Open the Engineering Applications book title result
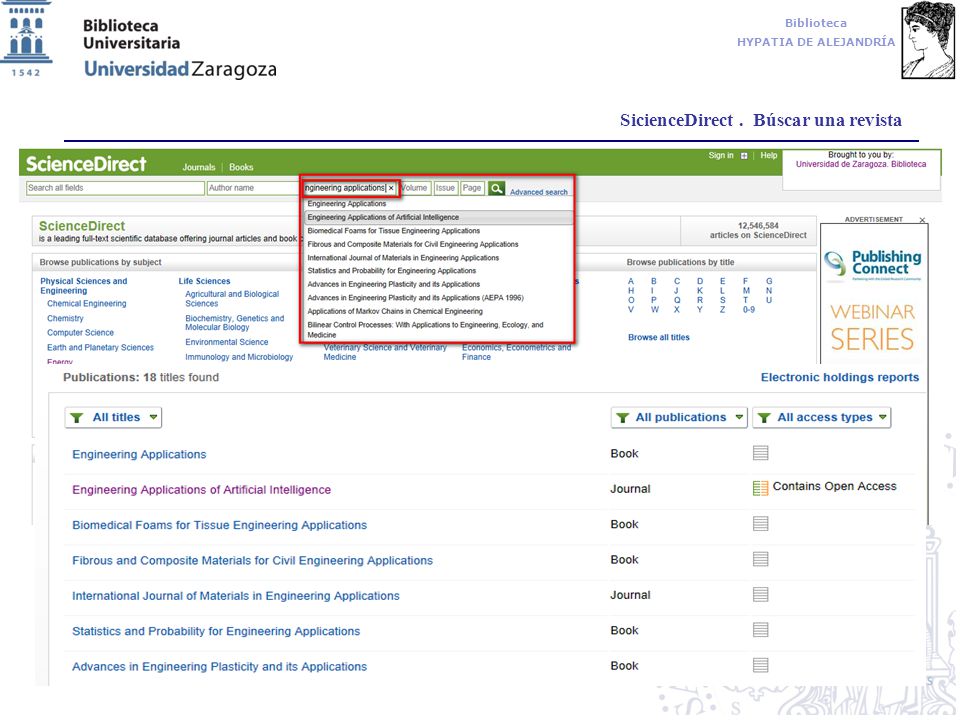 (139, 454)
